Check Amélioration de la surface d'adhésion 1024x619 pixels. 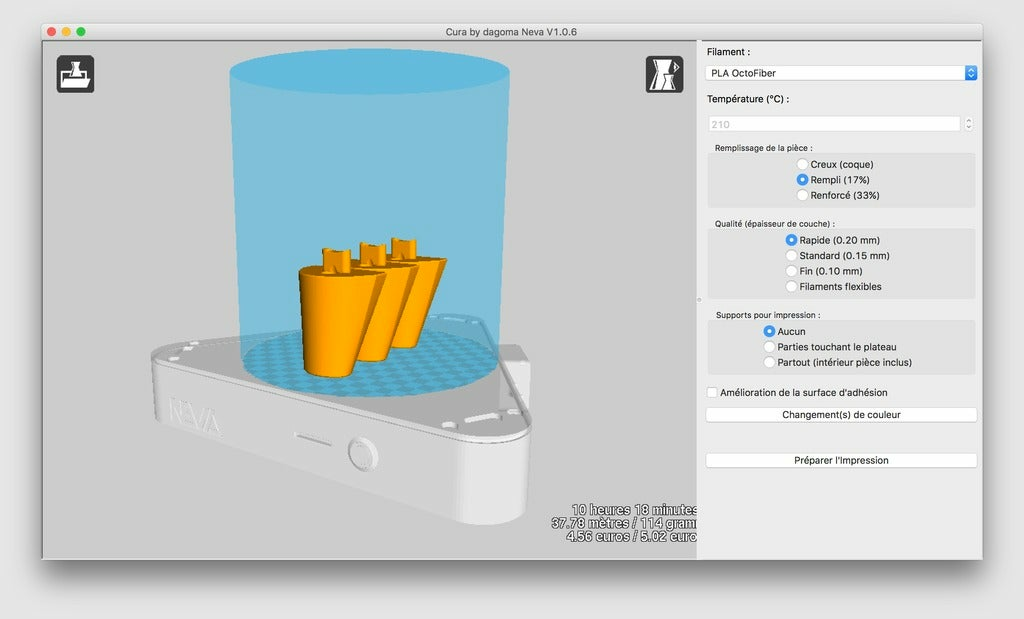tap(711, 392)
